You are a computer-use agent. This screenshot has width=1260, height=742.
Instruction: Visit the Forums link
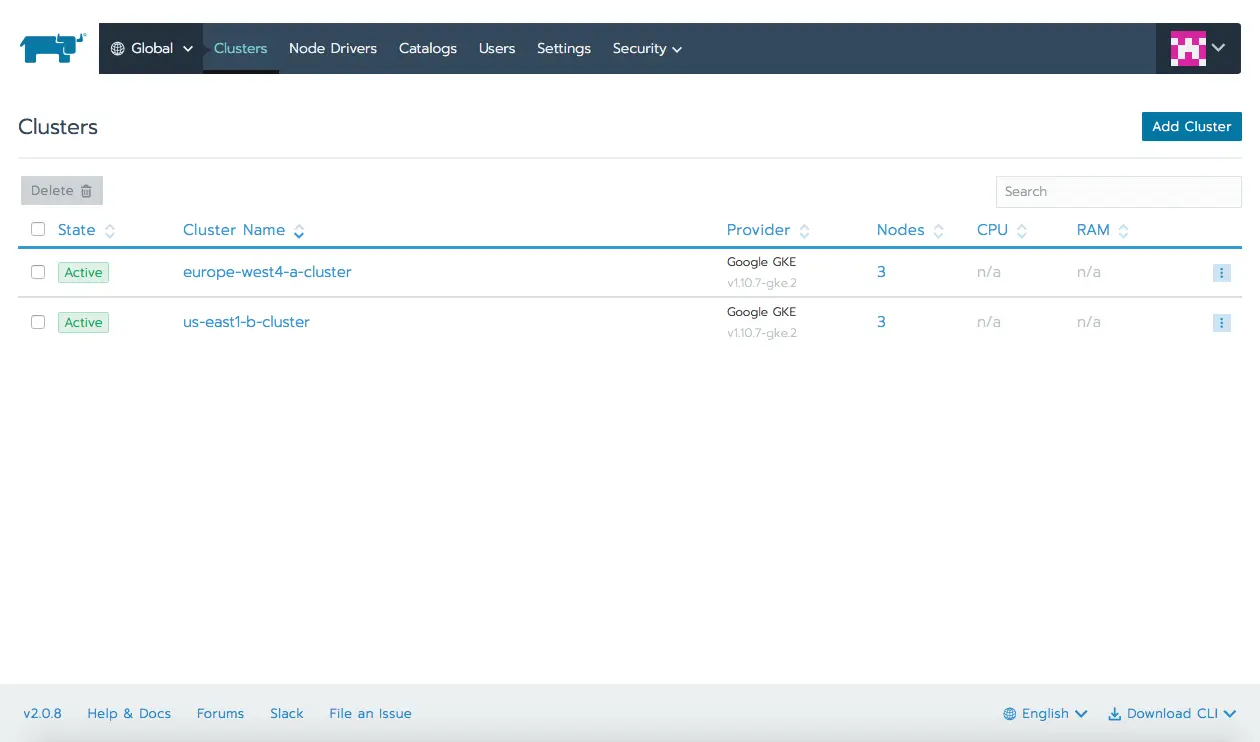(x=220, y=713)
